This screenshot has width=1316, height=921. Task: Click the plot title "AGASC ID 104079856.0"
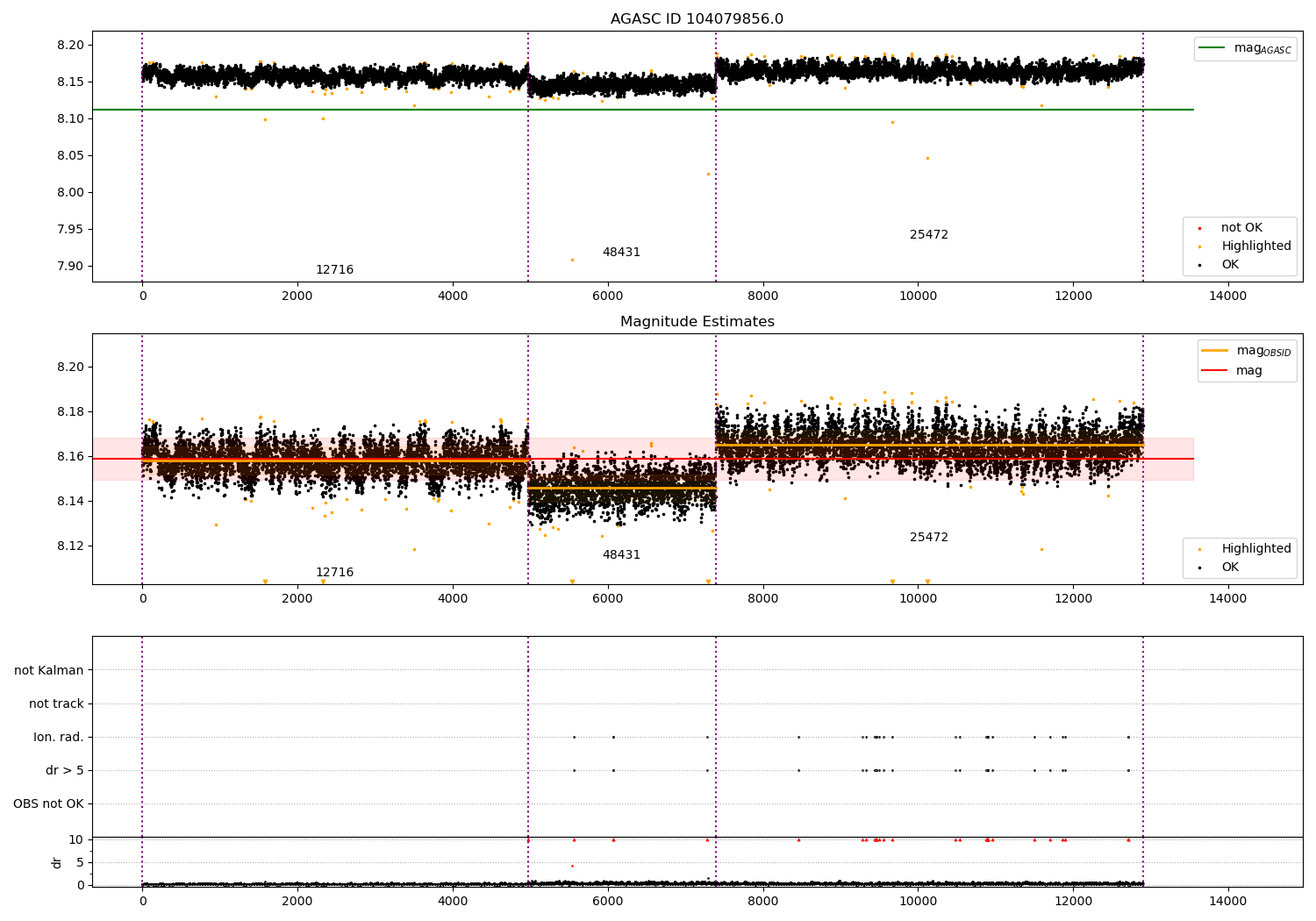[x=697, y=19]
